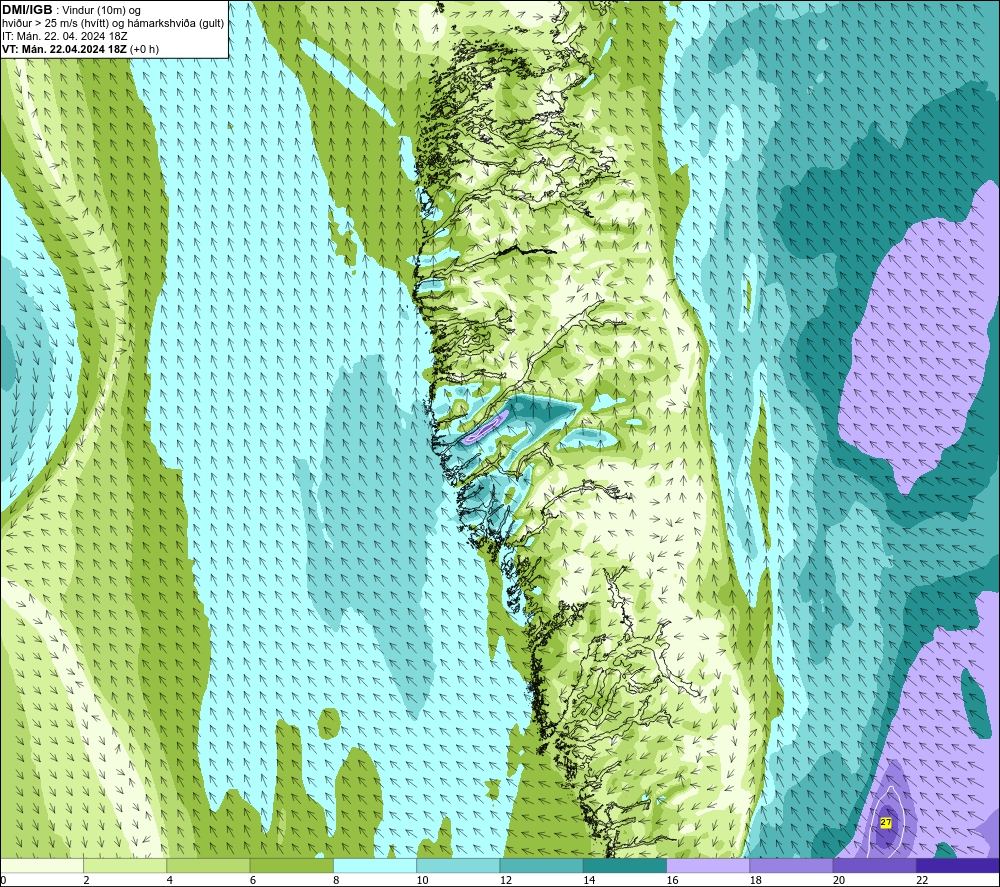The height and width of the screenshot is (887, 1000).
Task: Click the 'DMI/IGB : Vindur (10m) og' title line
Action: [71, 10]
